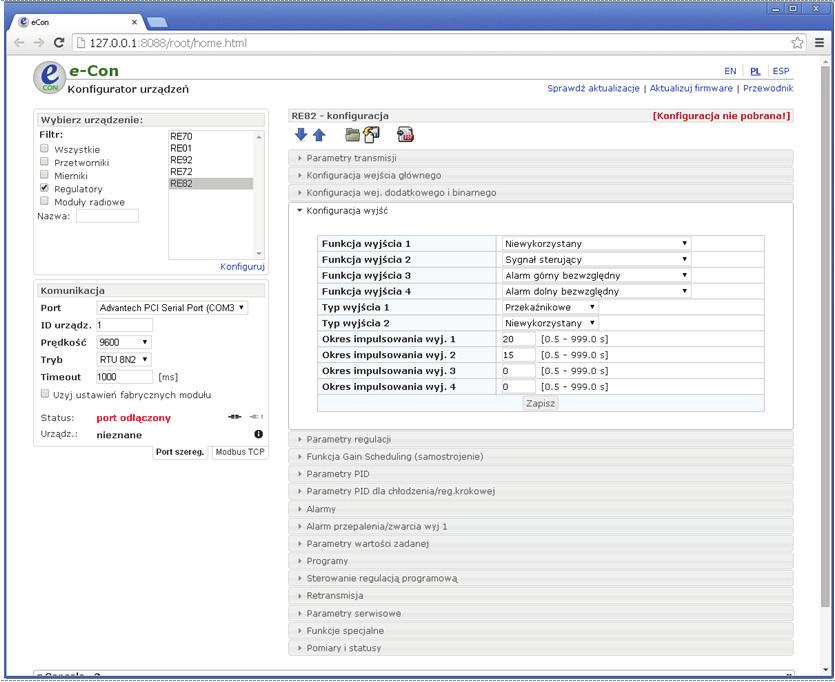Expand the Programy section
Viewport: 835px width, 682px height.
click(541, 561)
